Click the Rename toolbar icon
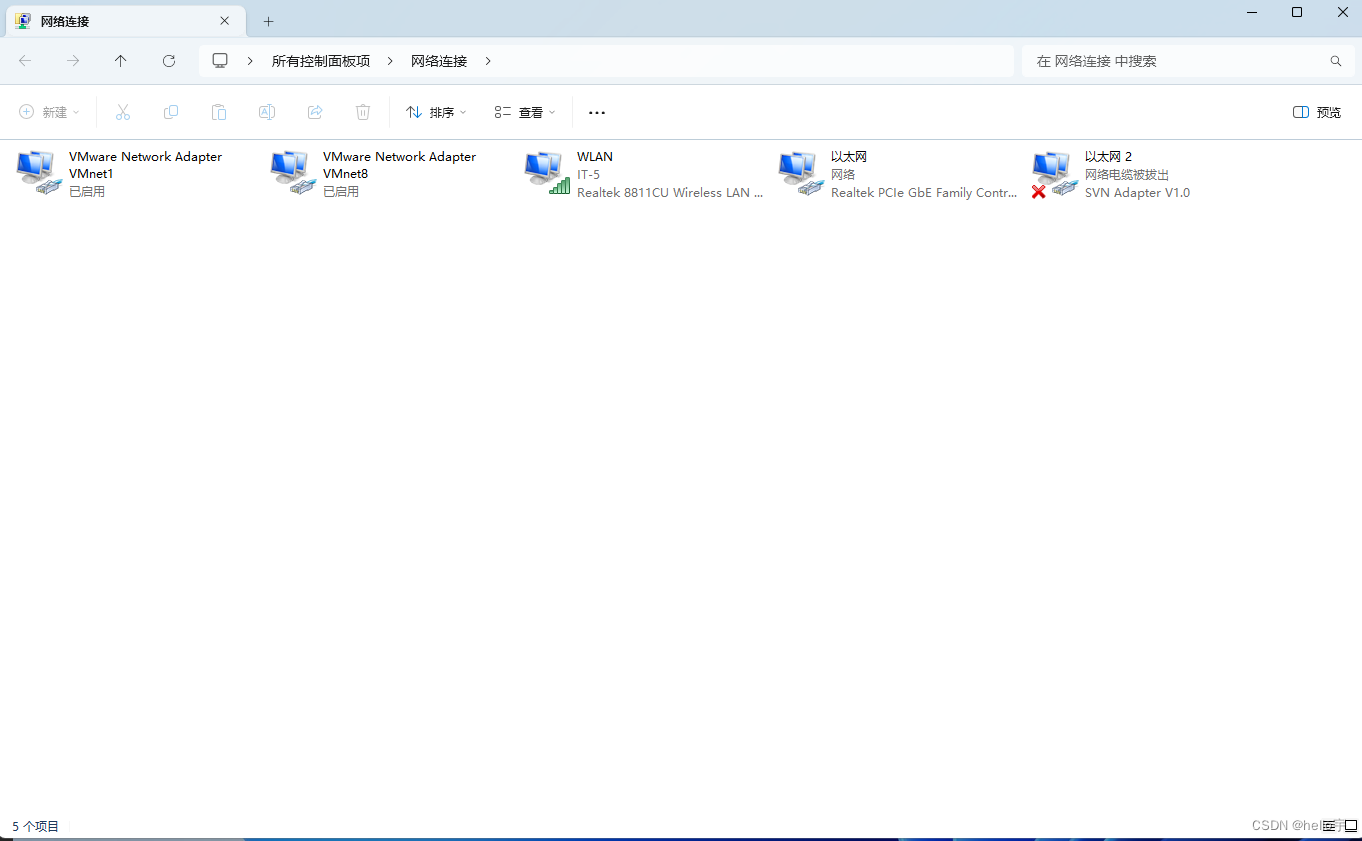 267,112
